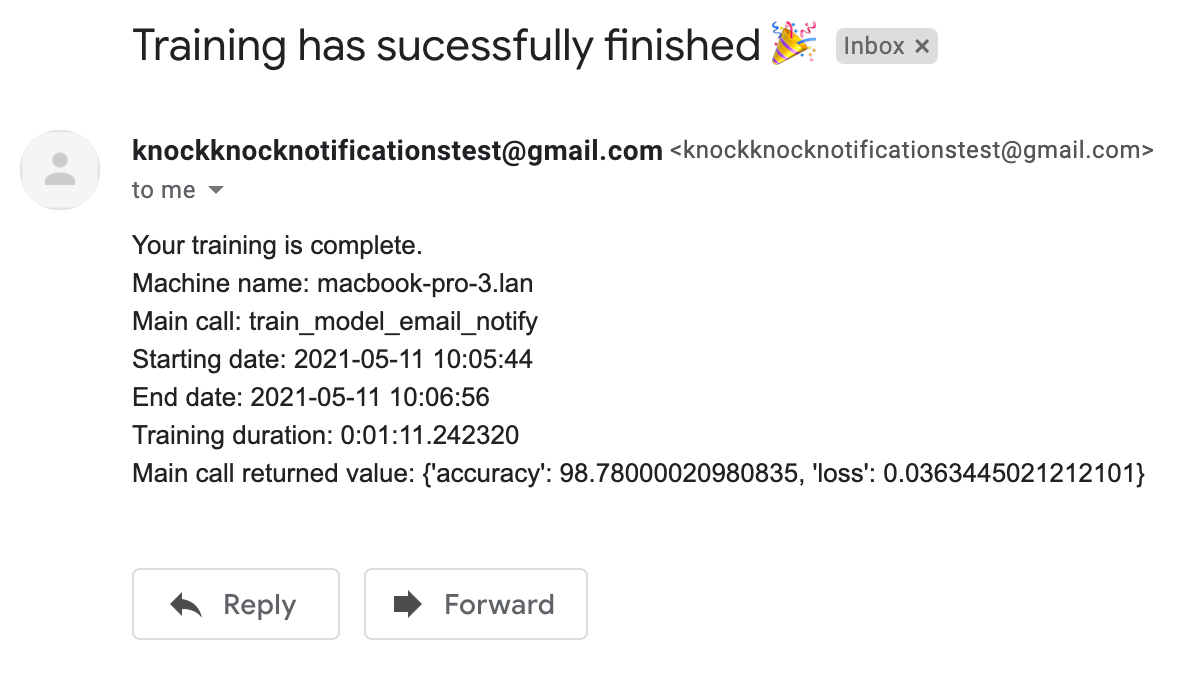The width and height of the screenshot is (1184, 690).
Task: Click the Training duration line
Action: (x=325, y=435)
